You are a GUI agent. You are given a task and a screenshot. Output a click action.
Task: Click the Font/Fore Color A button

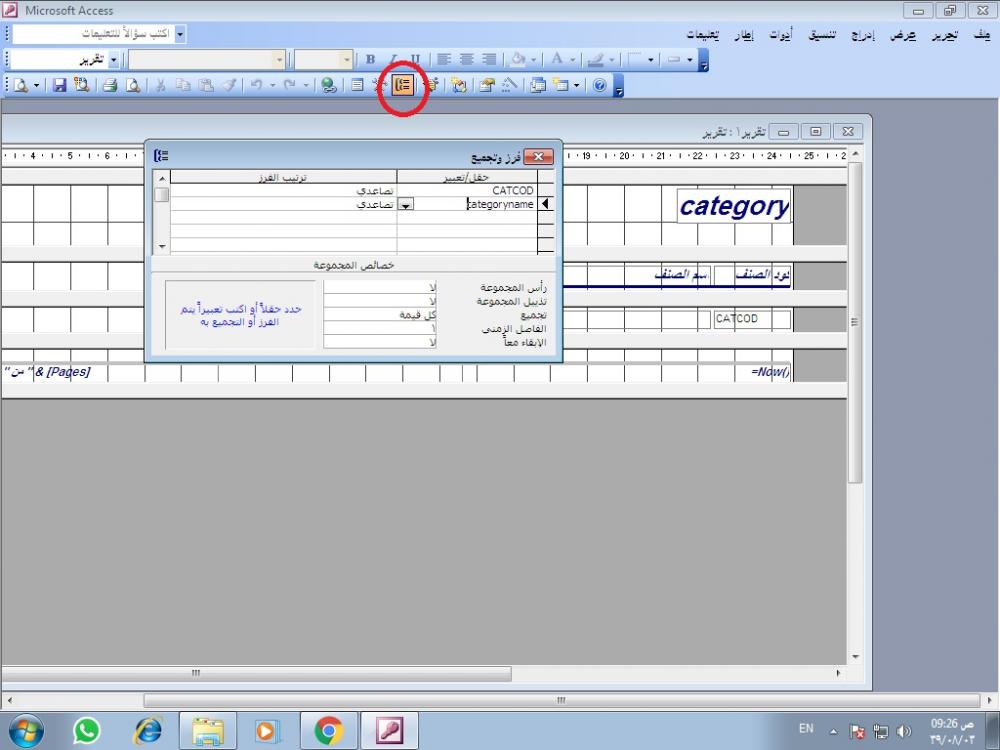coord(557,59)
